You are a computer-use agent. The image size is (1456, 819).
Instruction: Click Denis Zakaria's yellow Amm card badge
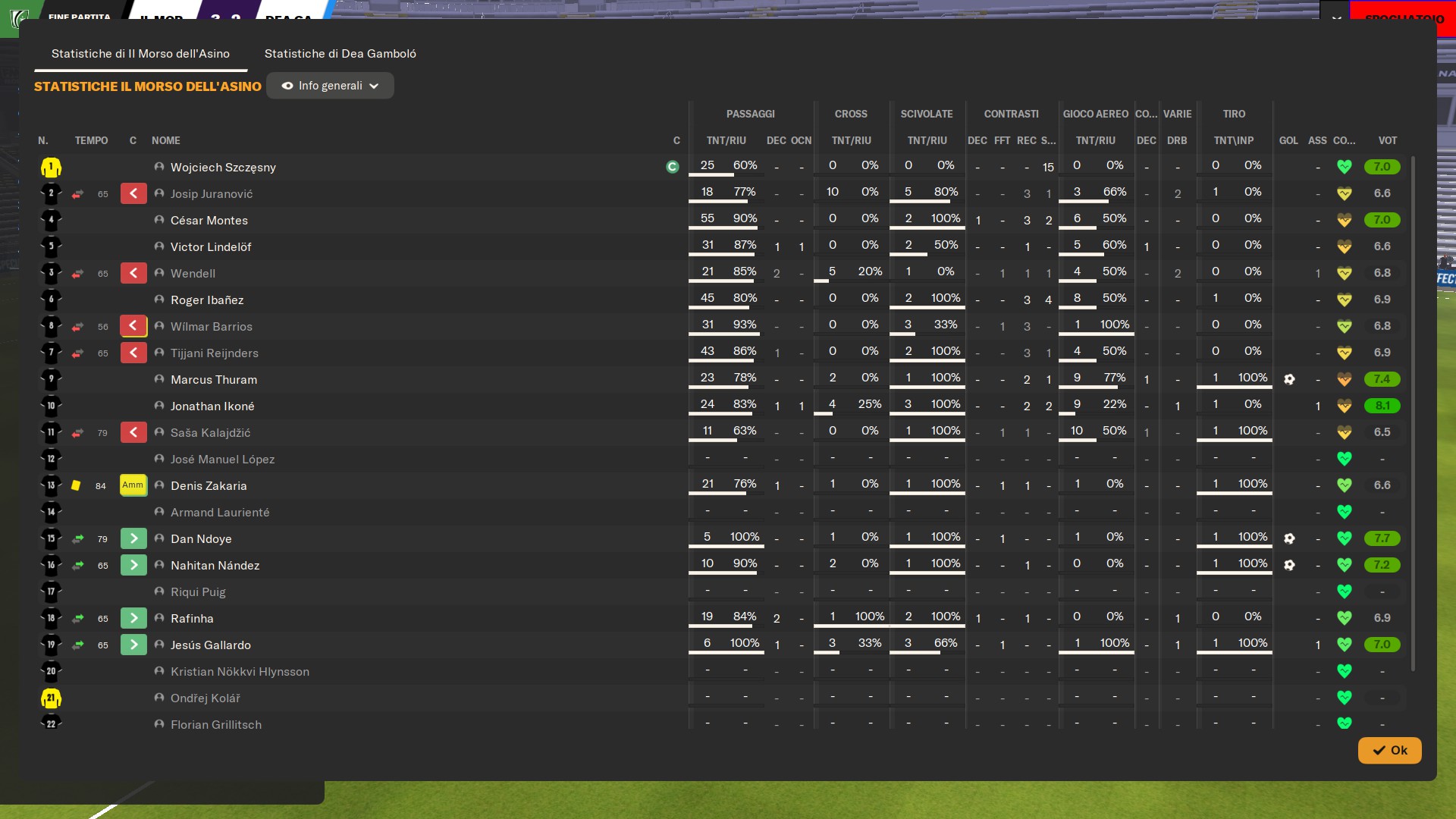click(x=133, y=485)
